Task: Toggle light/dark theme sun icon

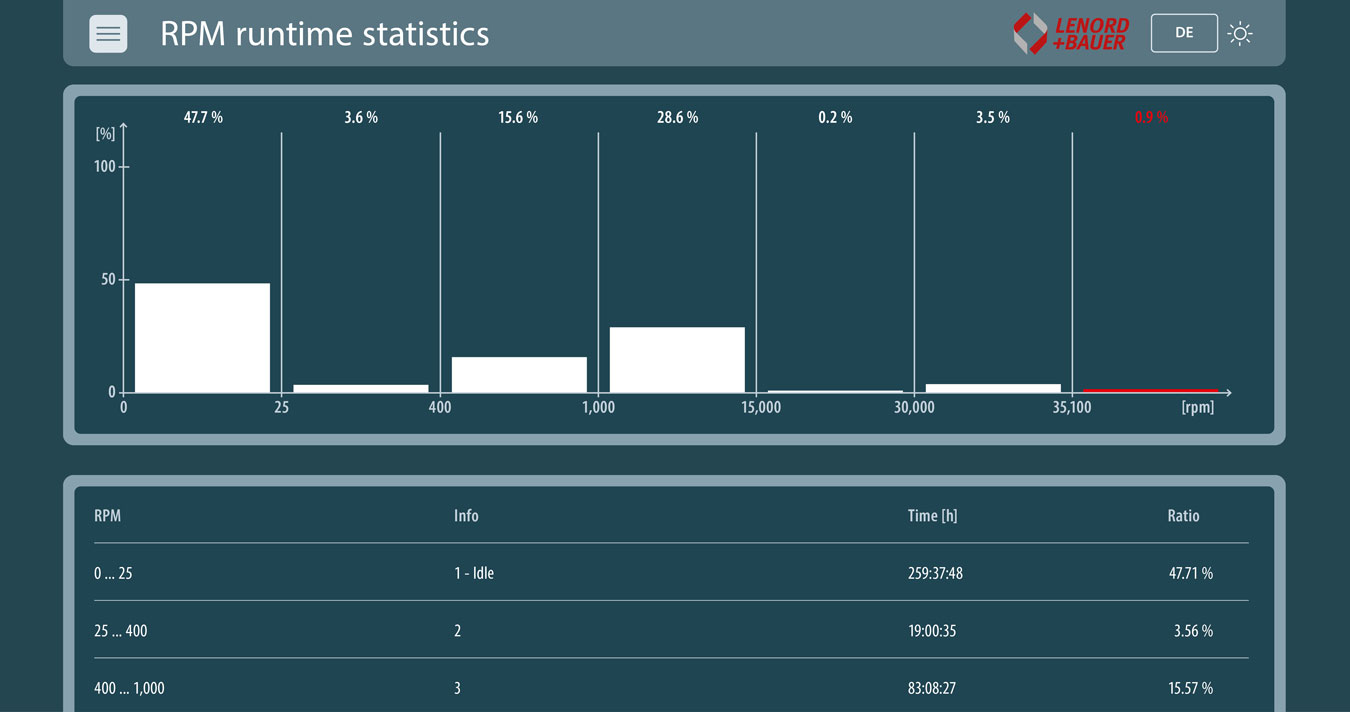Action: click(x=1240, y=34)
